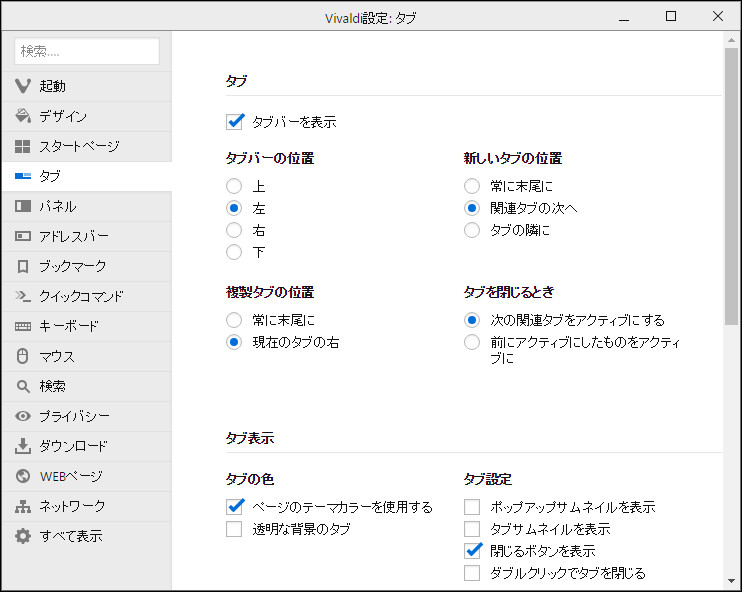Select 右 tab bar position
This screenshot has width=742, height=592.
[x=234, y=230]
